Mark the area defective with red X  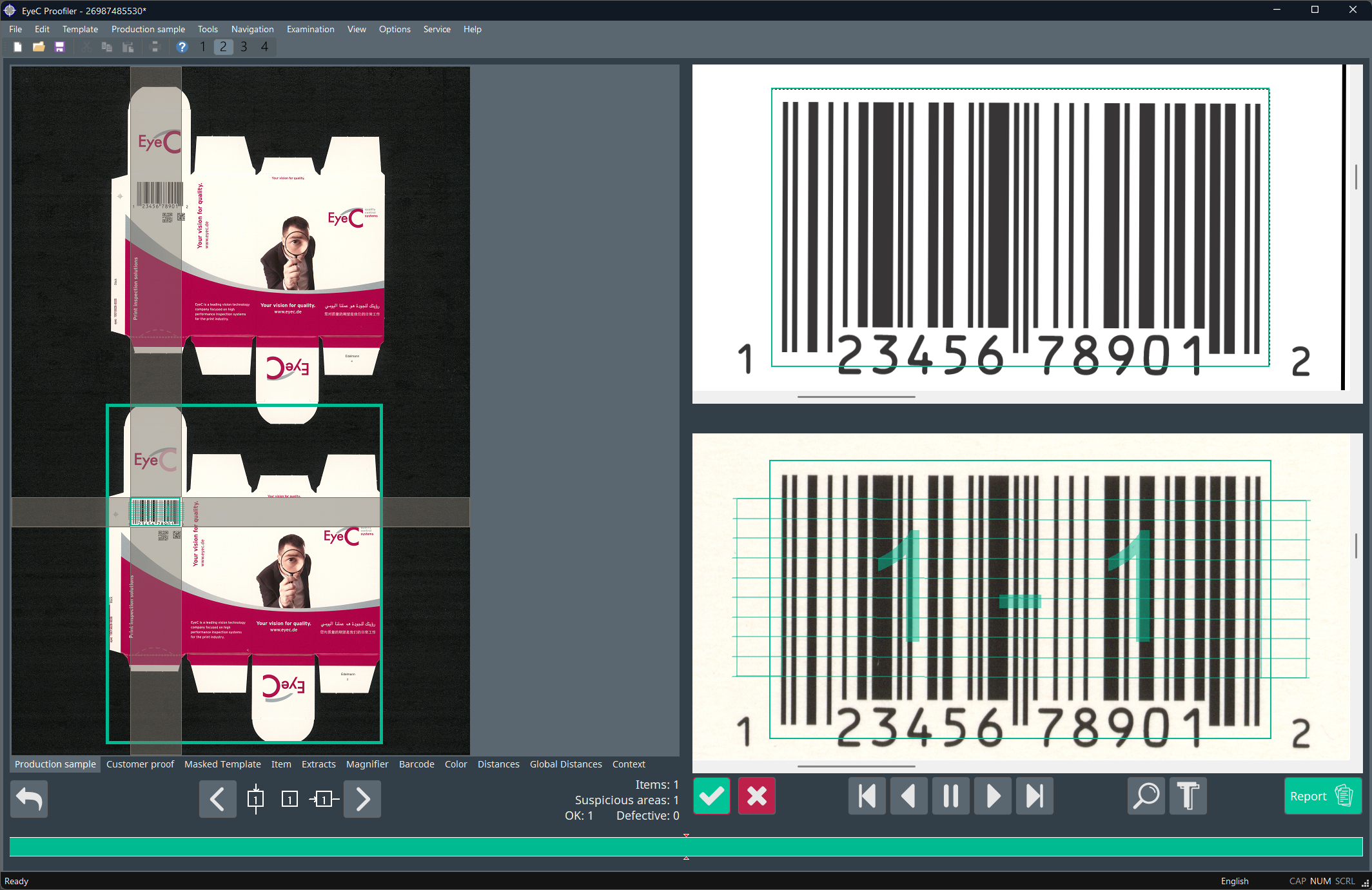(x=757, y=796)
